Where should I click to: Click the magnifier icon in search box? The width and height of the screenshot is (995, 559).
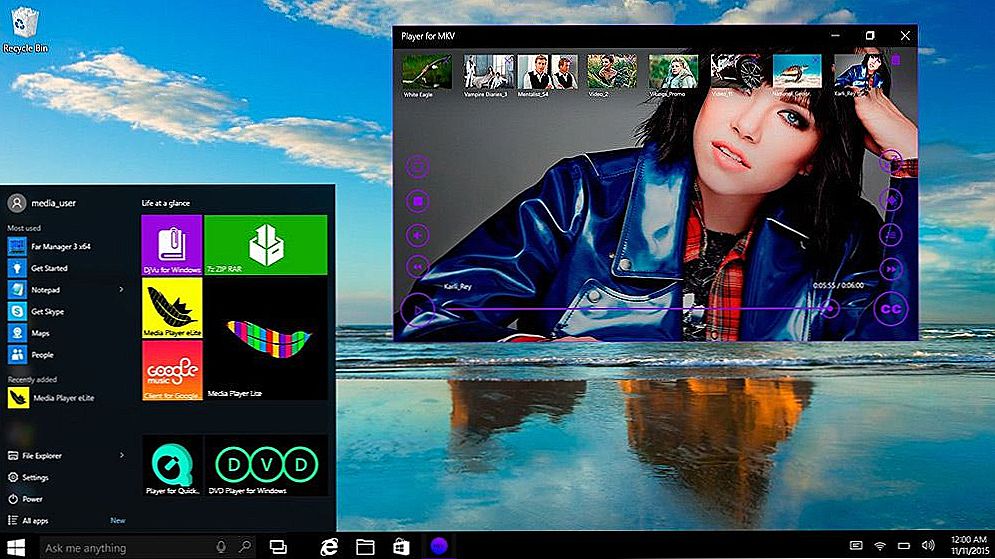244,546
